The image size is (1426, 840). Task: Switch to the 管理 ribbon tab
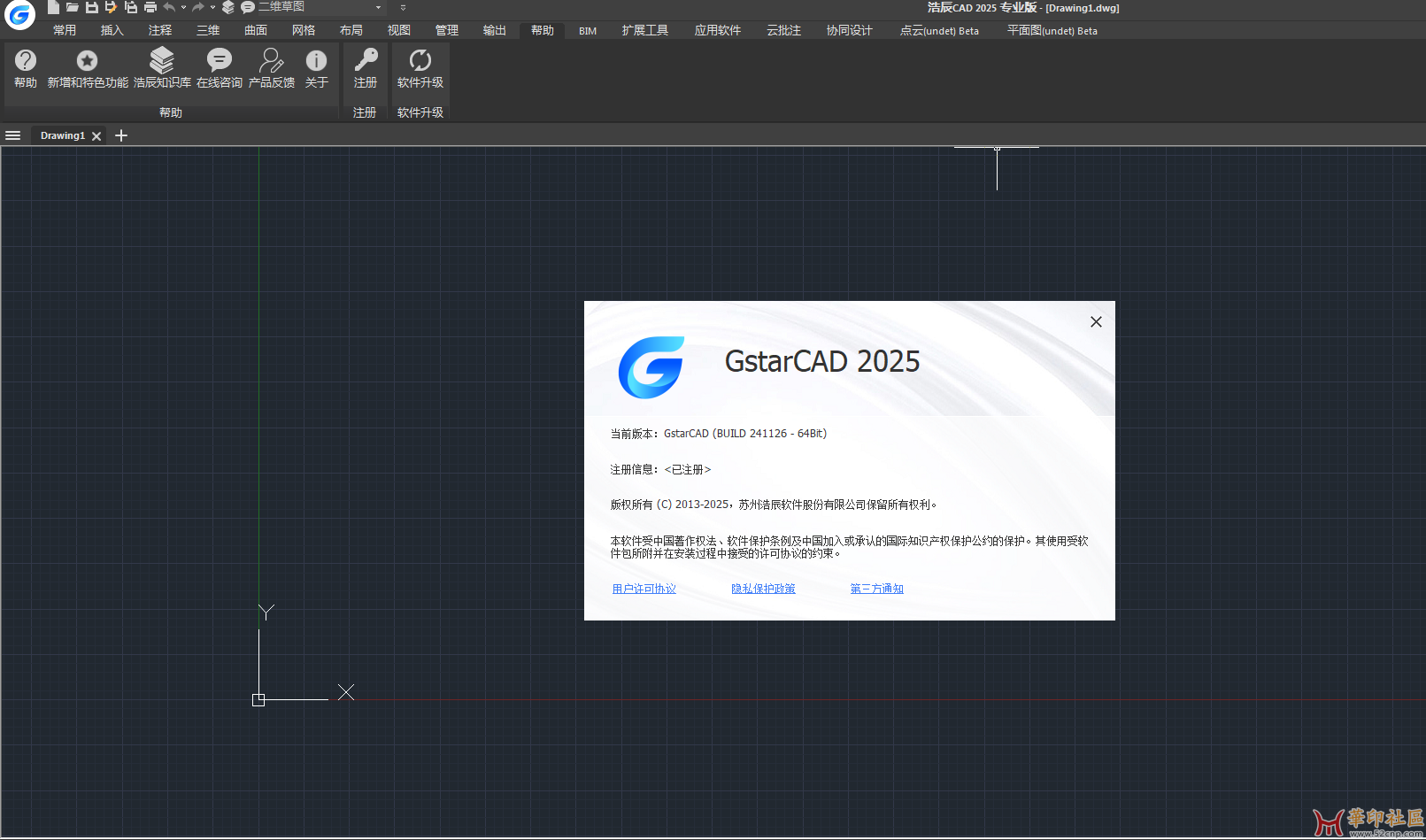point(447,30)
